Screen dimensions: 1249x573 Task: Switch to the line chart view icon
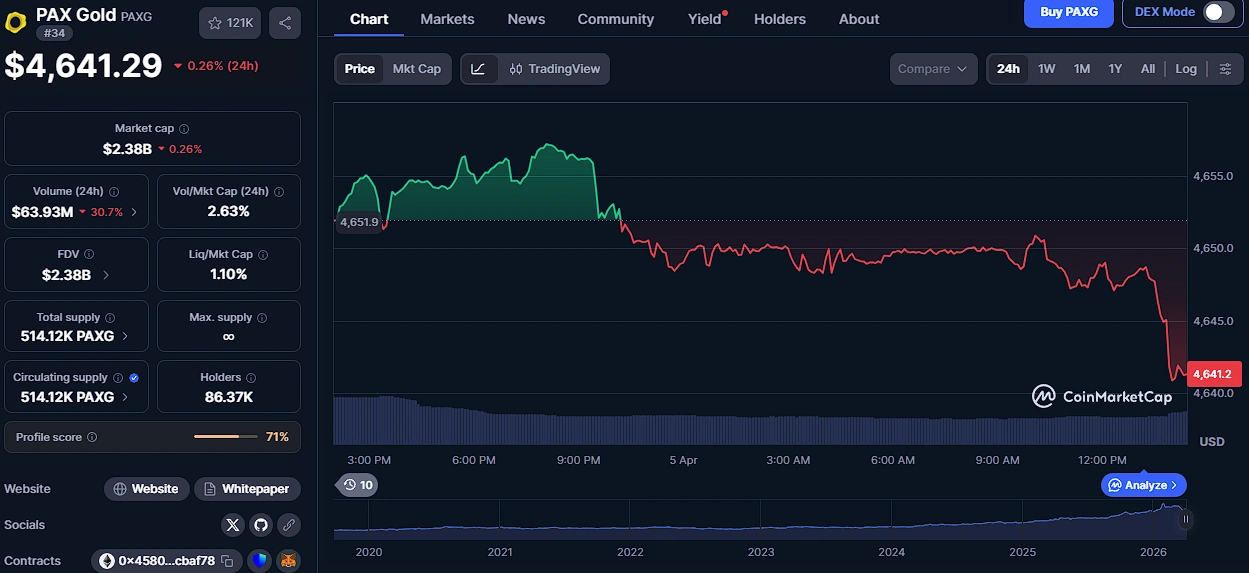tap(479, 69)
